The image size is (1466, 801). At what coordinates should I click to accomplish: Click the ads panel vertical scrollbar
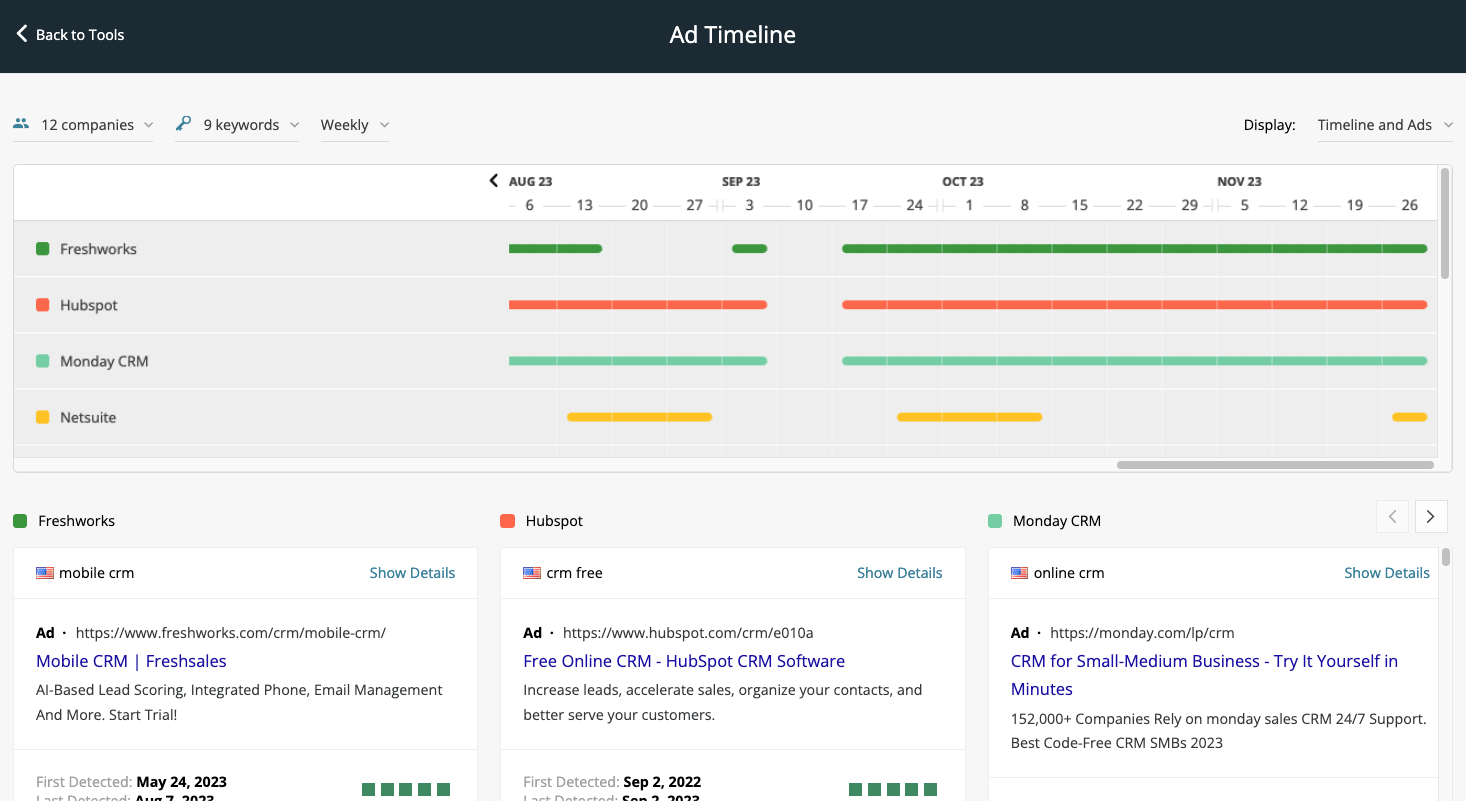tap(1445, 557)
